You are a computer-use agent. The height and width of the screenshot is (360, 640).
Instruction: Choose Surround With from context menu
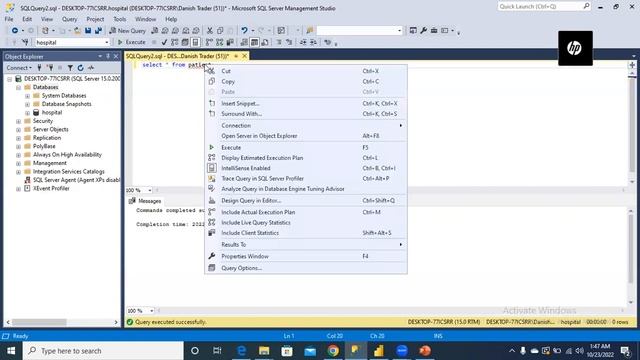tap(306, 114)
